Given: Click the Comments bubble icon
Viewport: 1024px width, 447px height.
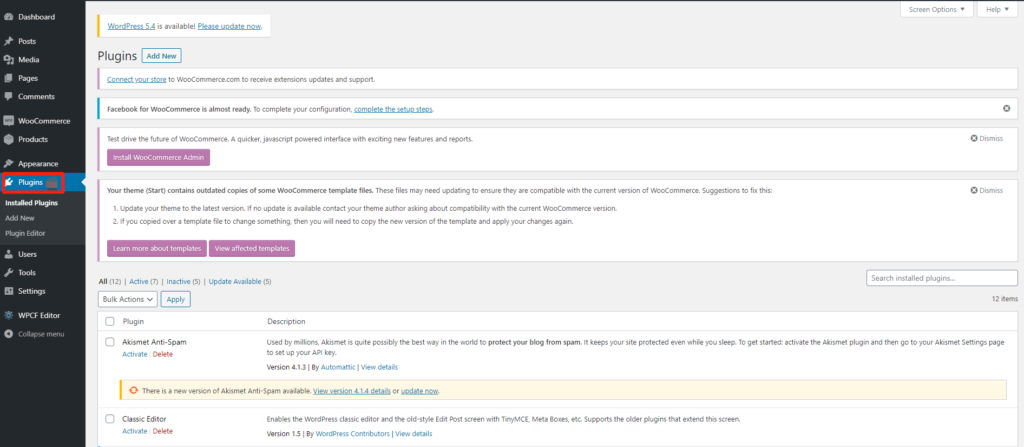Looking at the screenshot, I should point(8,96).
